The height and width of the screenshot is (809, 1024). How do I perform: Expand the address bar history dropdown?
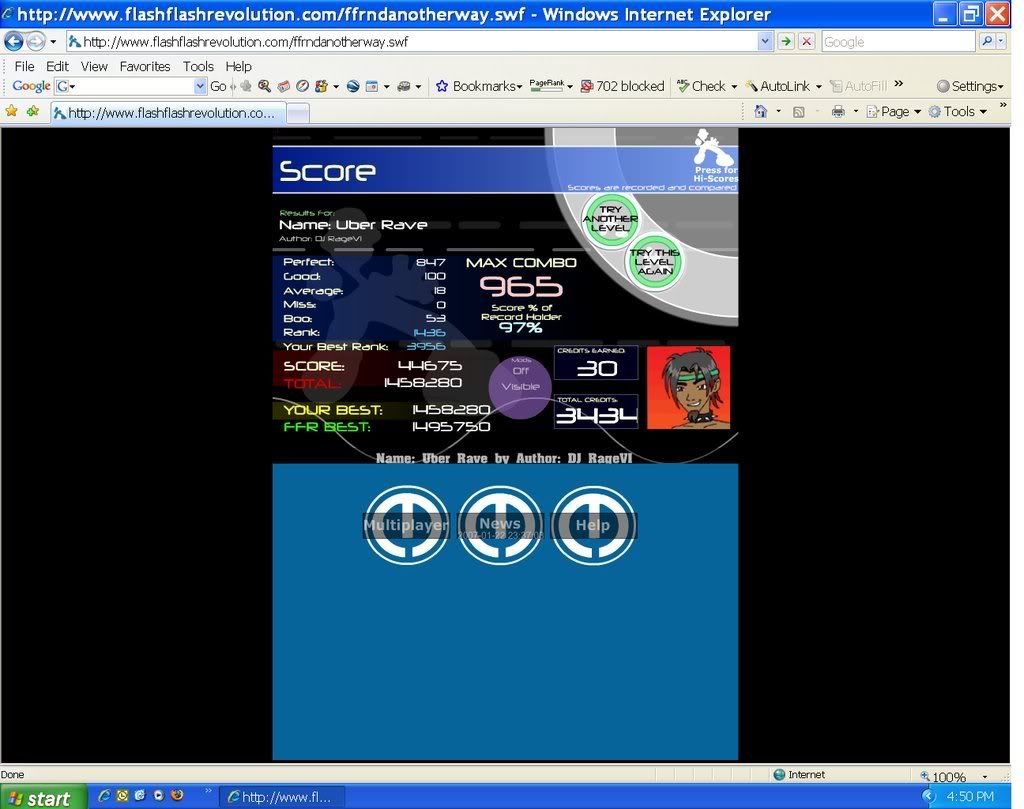765,42
